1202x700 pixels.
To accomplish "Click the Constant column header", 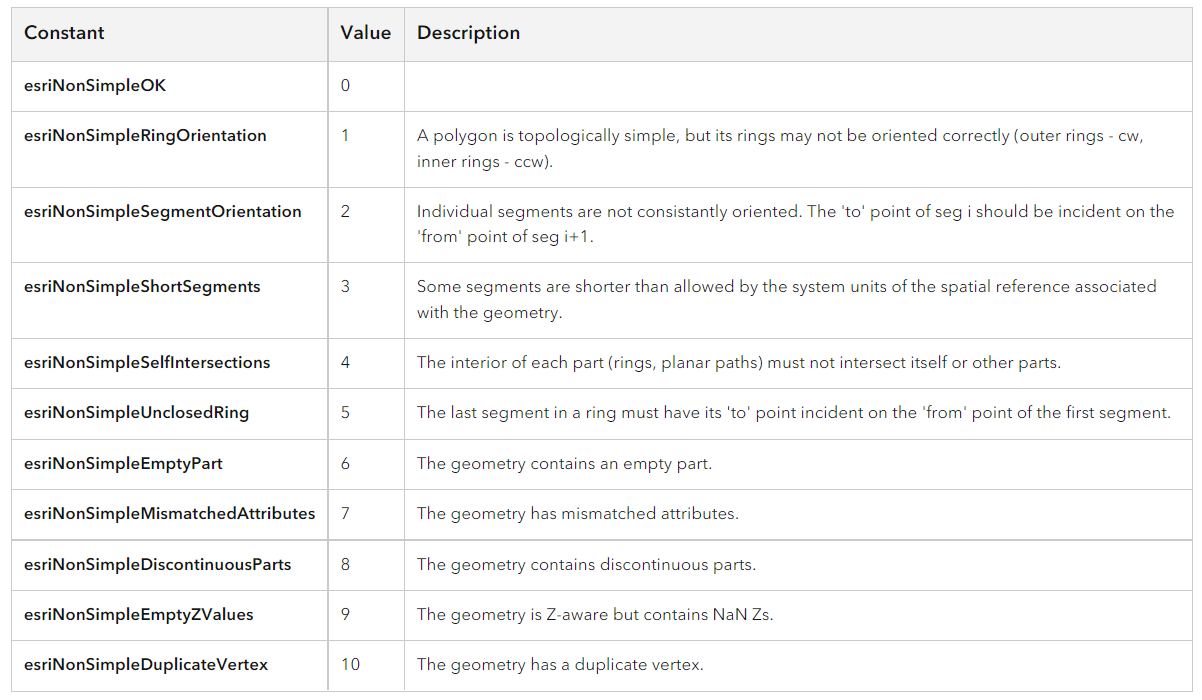I will [64, 33].
